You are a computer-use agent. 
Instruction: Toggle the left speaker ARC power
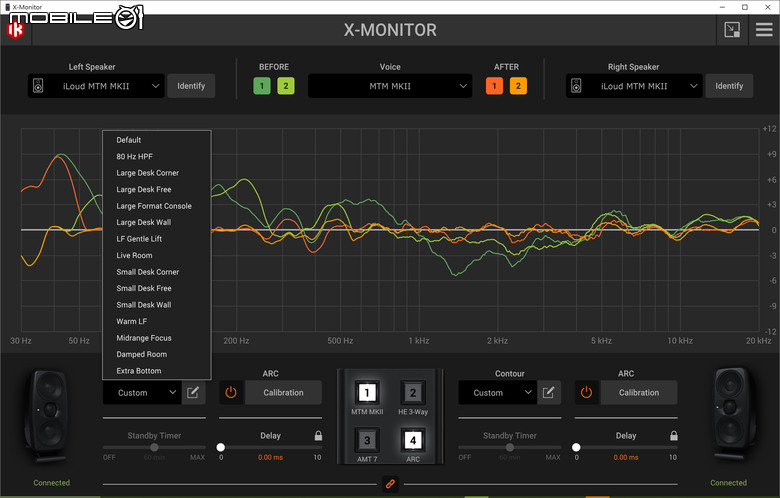pyautogui.click(x=231, y=393)
